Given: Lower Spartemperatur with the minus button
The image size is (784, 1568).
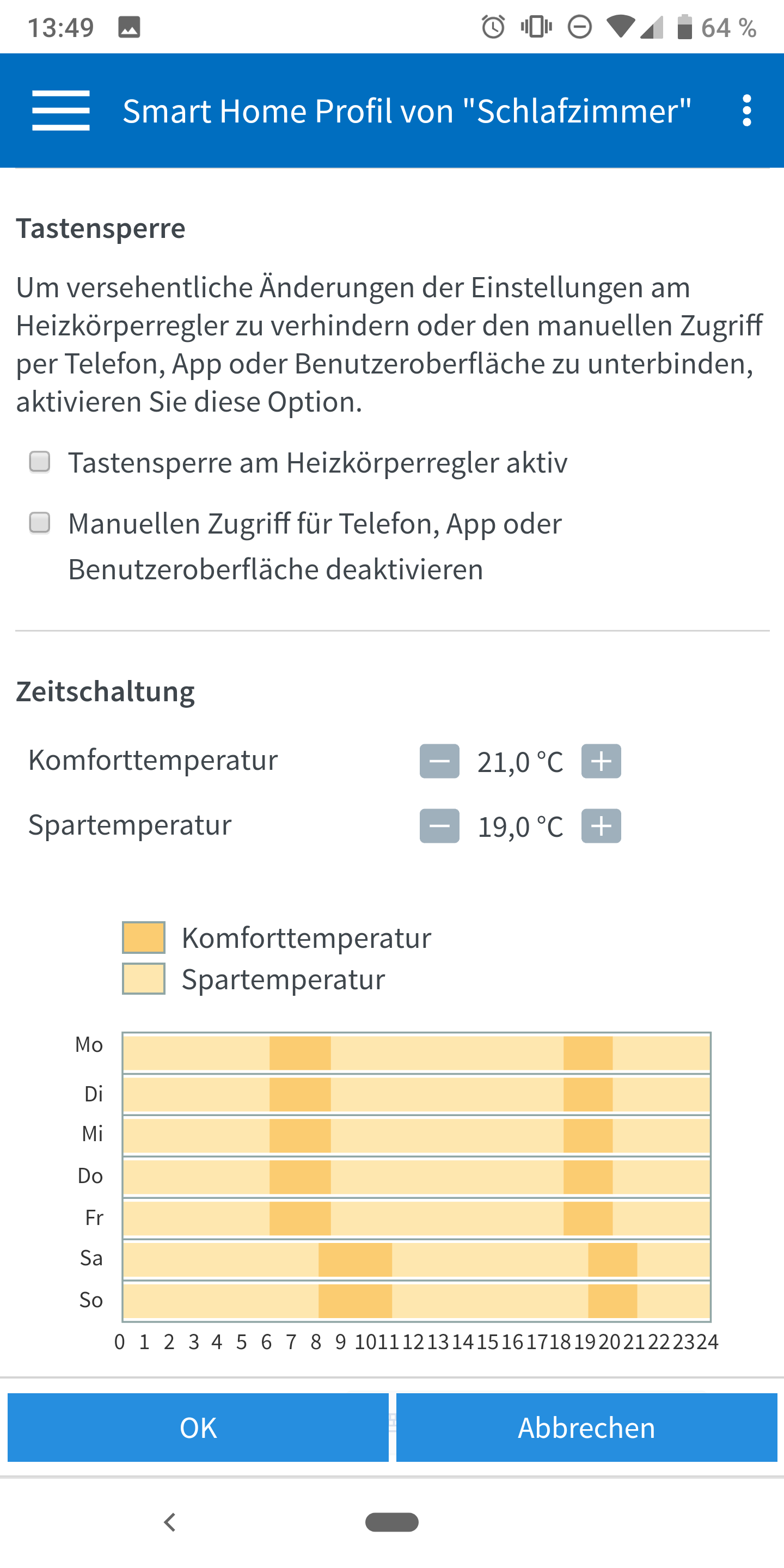Looking at the screenshot, I should pyautogui.click(x=439, y=826).
